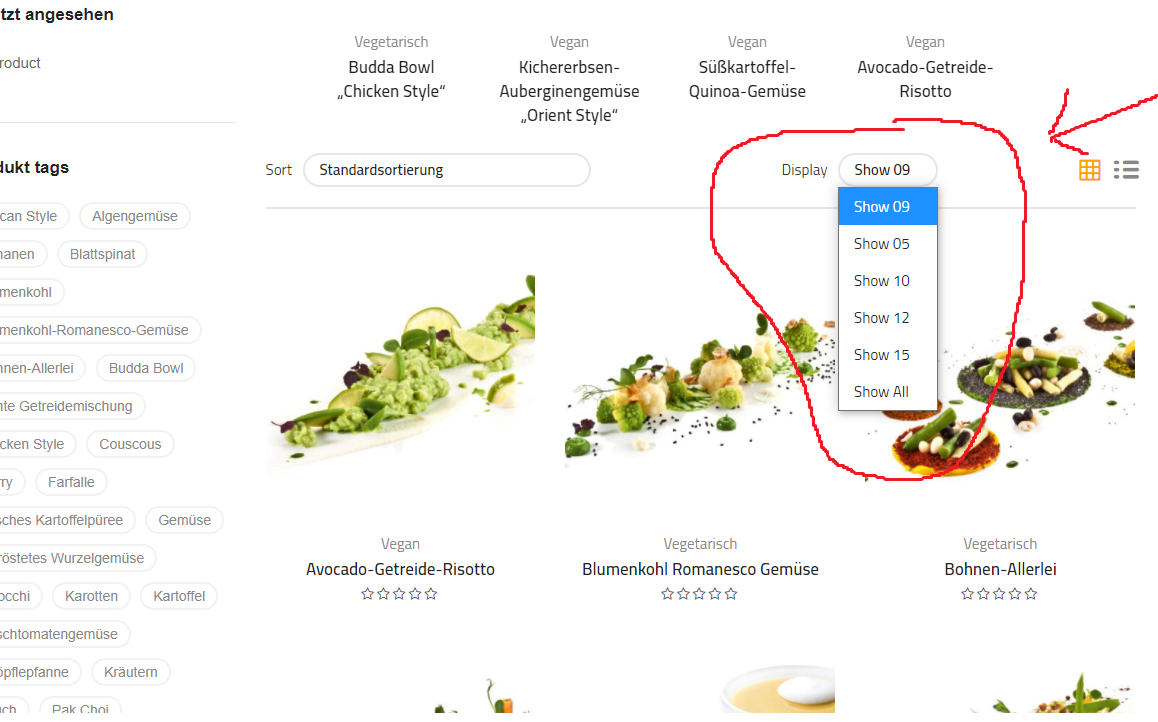Screen dimensions: 1158x722
Task: Open Süßkartoffel-Quinoa-Gemüse recently viewed item
Action: point(747,79)
